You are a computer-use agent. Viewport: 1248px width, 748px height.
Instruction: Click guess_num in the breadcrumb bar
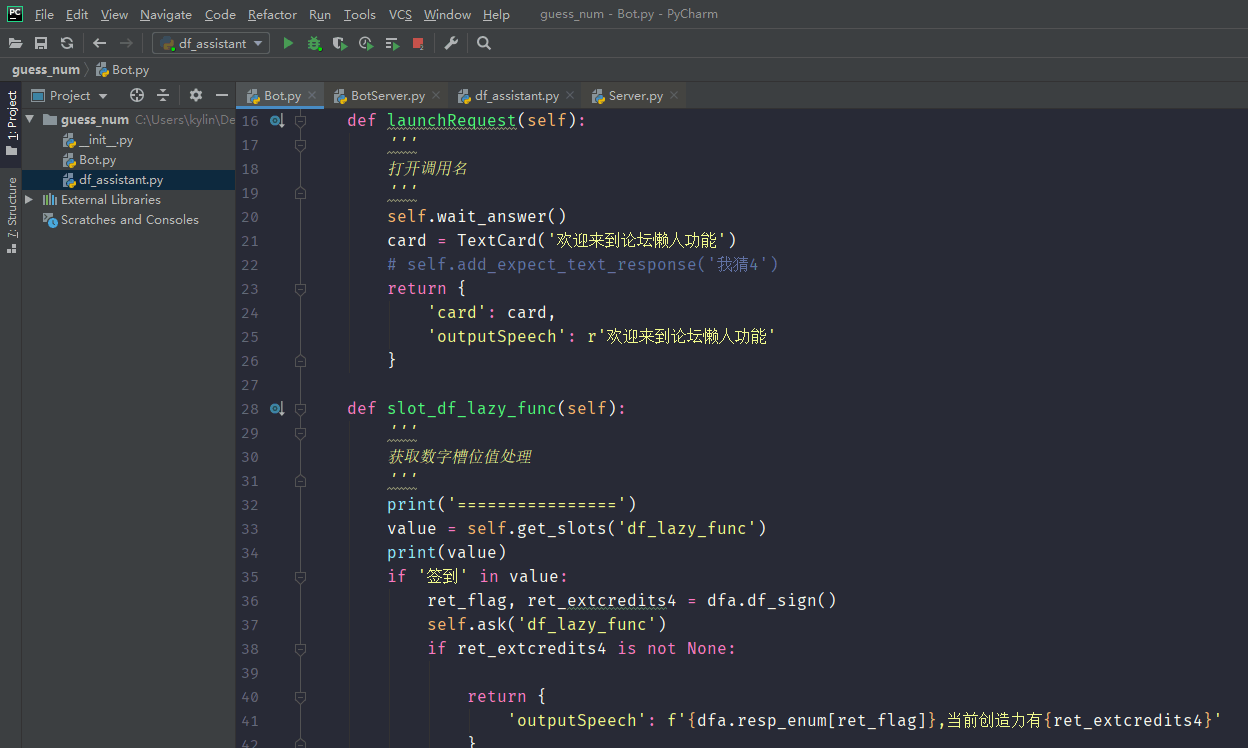click(46, 70)
